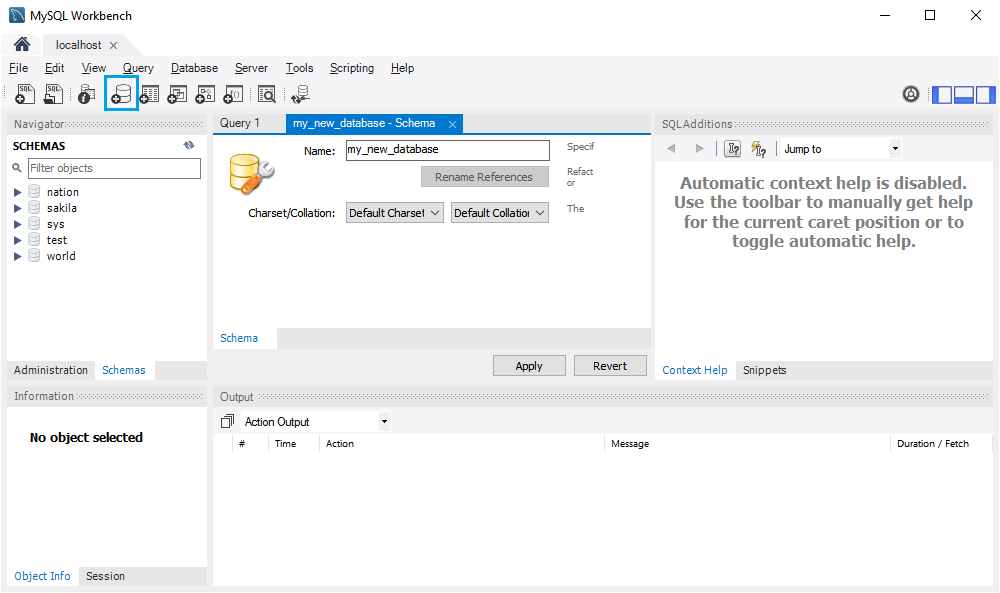Create new function toolbar icon

tap(233, 94)
